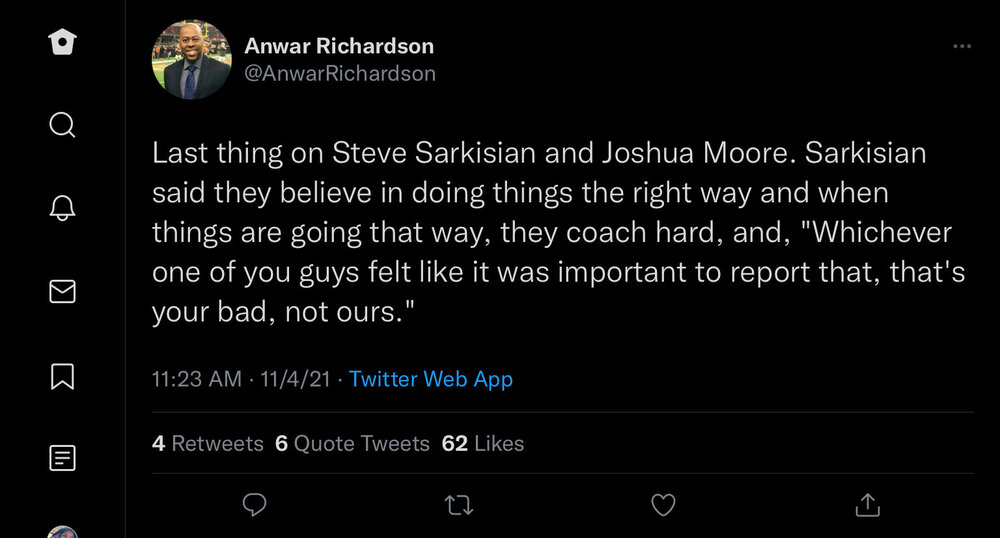The image size is (1000, 538).
Task: Like the tweet with heart icon
Action: tap(663, 505)
